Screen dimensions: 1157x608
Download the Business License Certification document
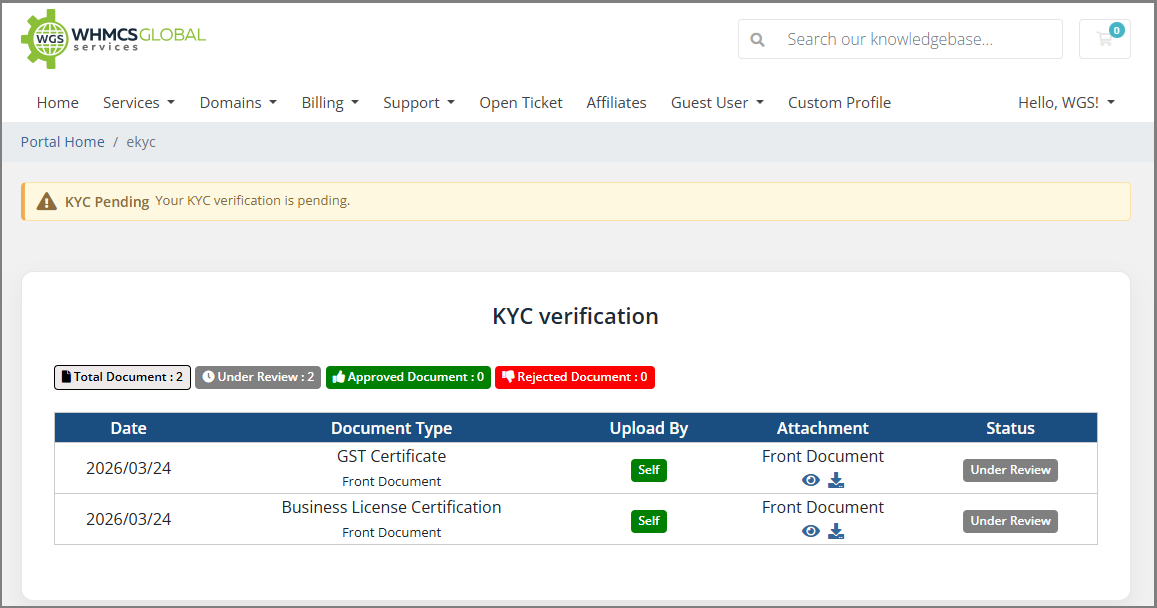(836, 531)
